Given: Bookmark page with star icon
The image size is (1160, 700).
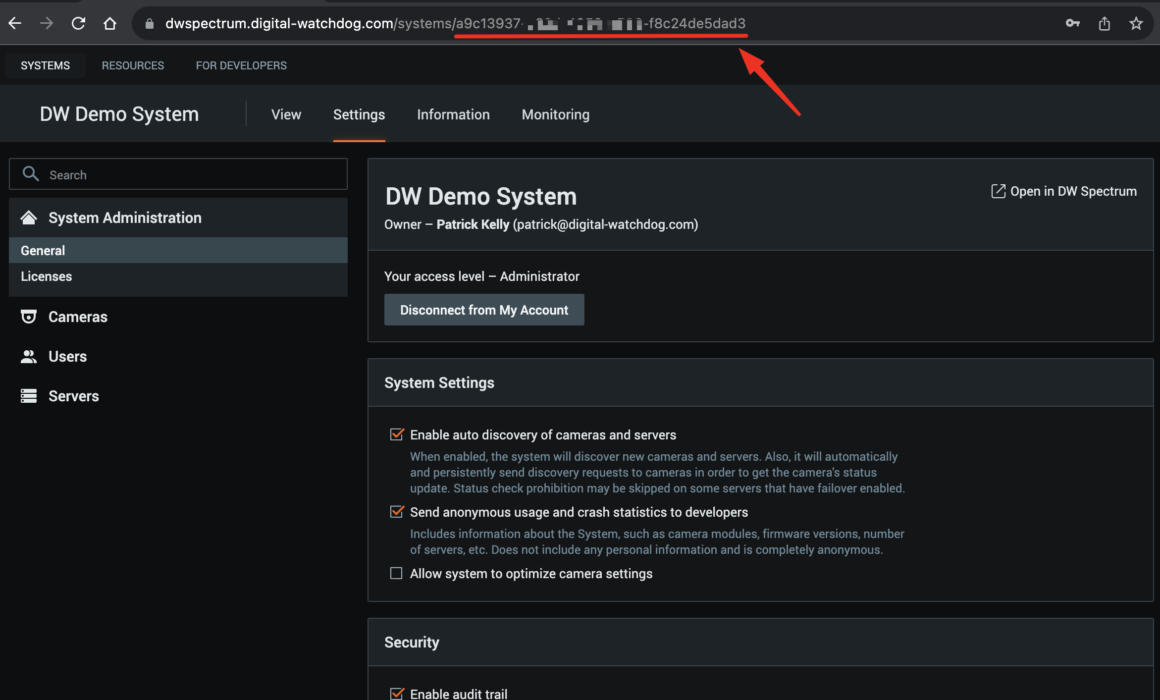Looking at the screenshot, I should pyautogui.click(x=1136, y=24).
